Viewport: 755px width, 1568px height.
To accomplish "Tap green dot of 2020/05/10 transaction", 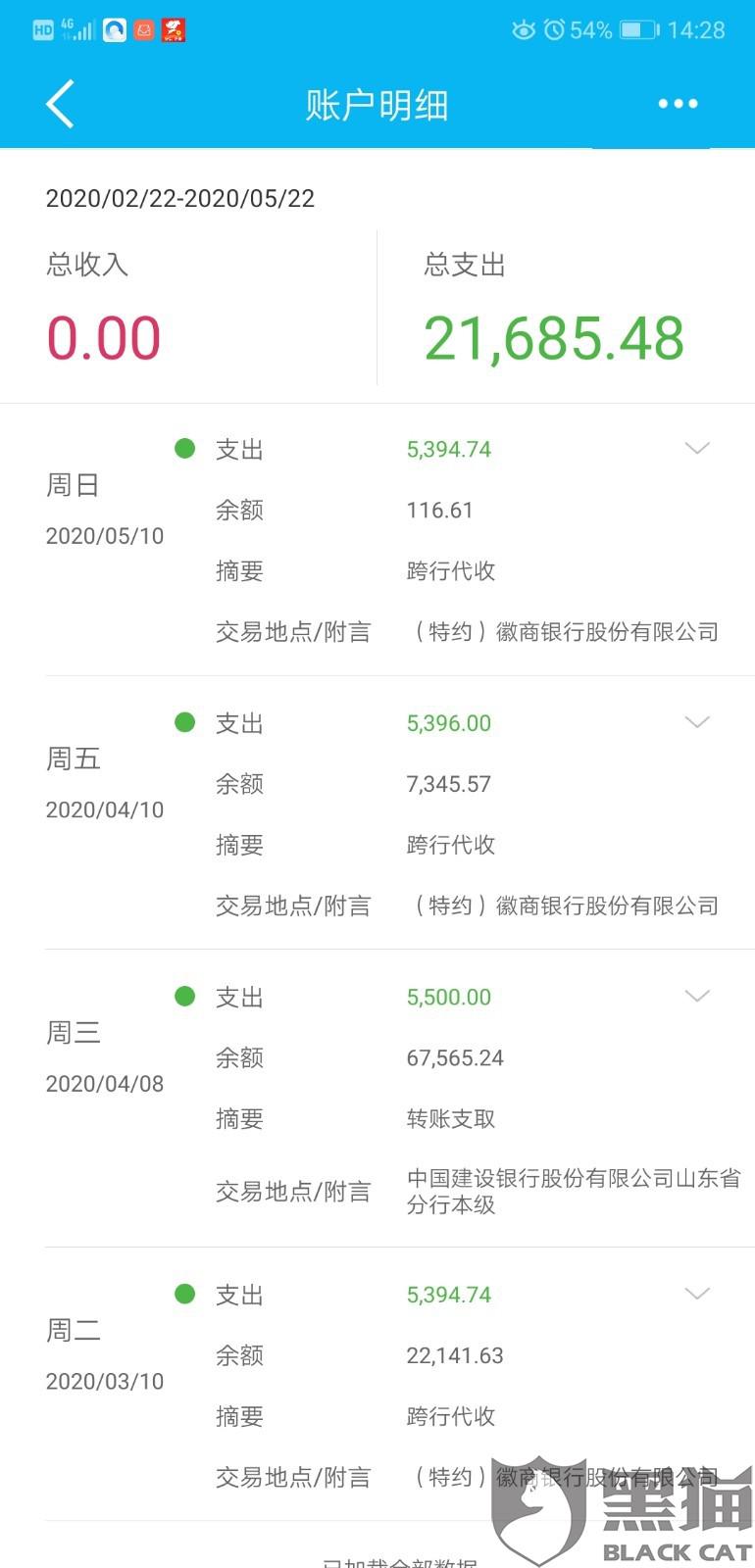I will click(x=184, y=449).
